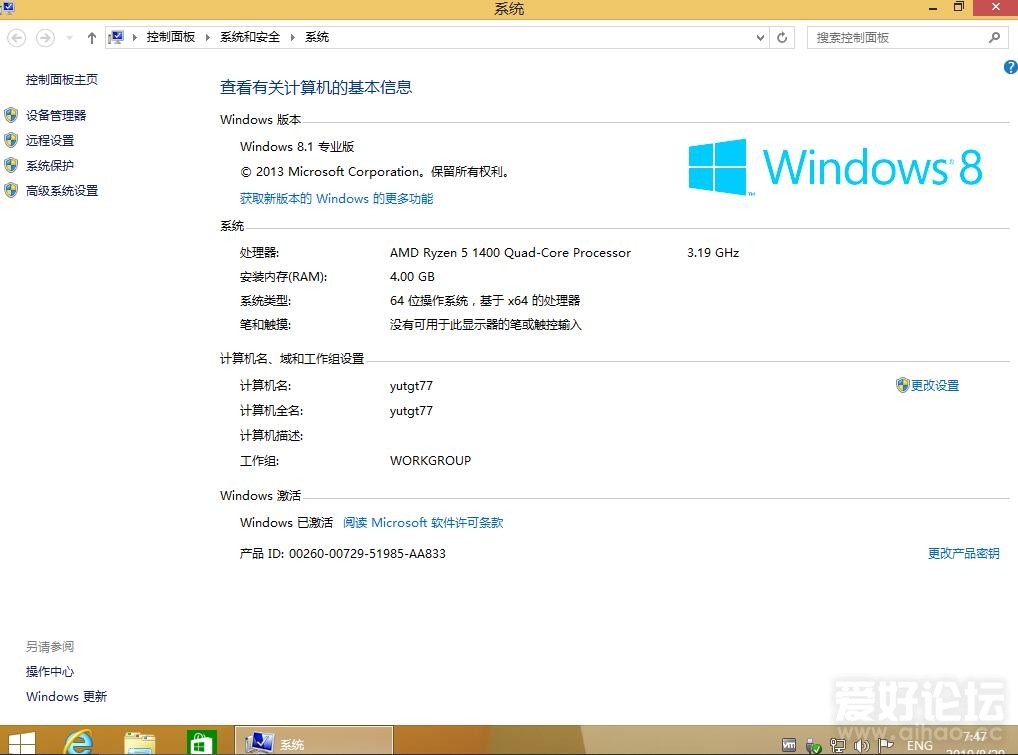Open 操作中心 under 另请参阅
The height and width of the screenshot is (755, 1018).
[50, 671]
